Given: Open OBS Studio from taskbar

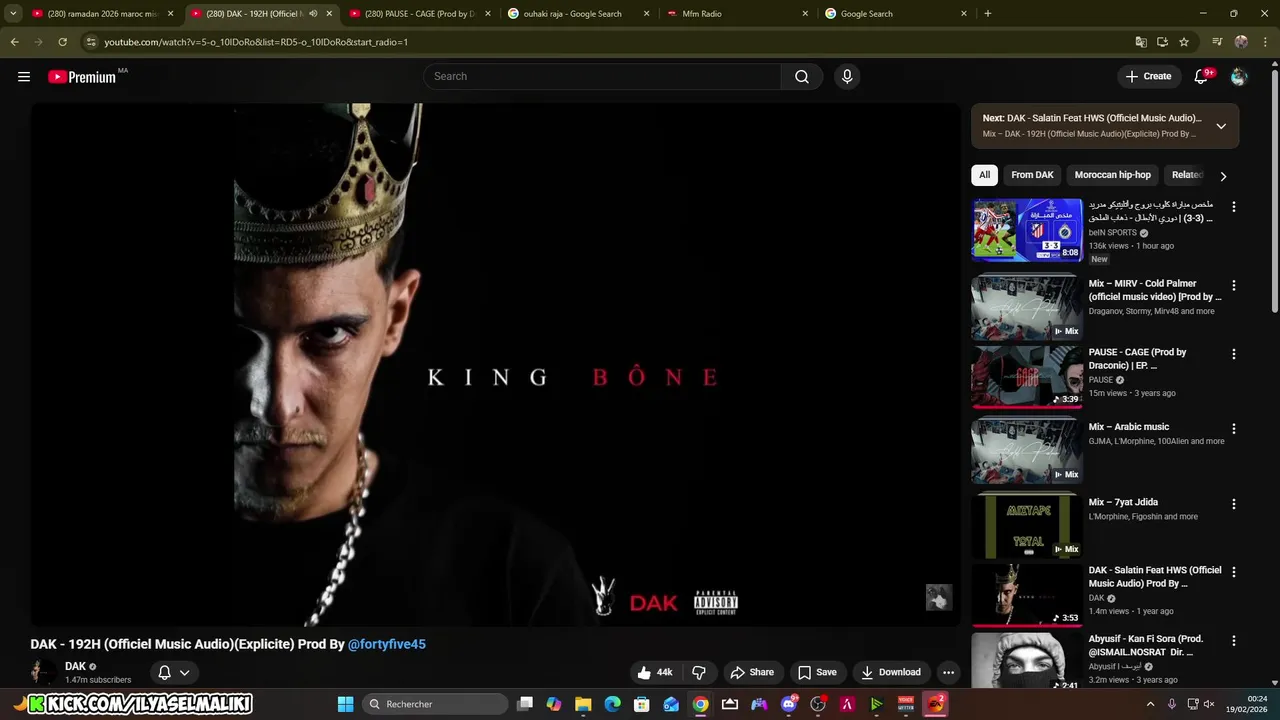Looking at the screenshot, I should click(x=818, y=704).
